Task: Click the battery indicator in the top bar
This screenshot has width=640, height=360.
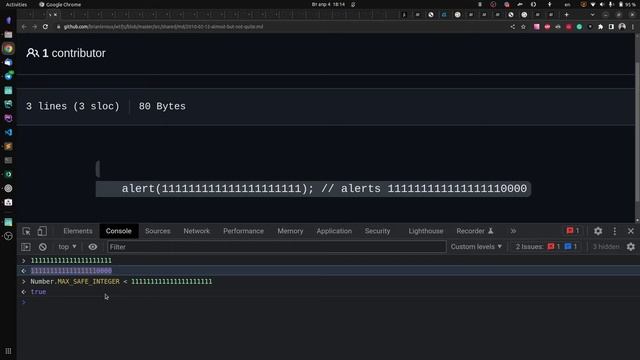Action: click(x=627, y=4)
